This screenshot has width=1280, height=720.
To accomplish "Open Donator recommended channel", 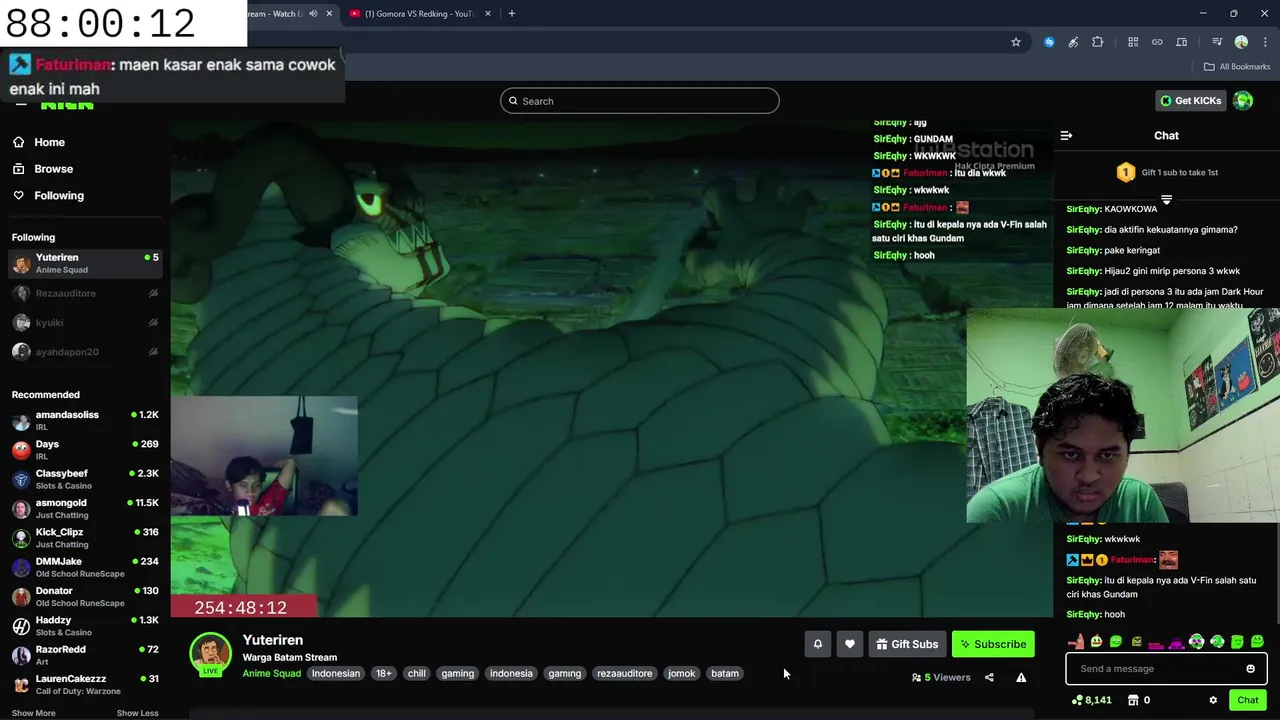I will point(85,596).
